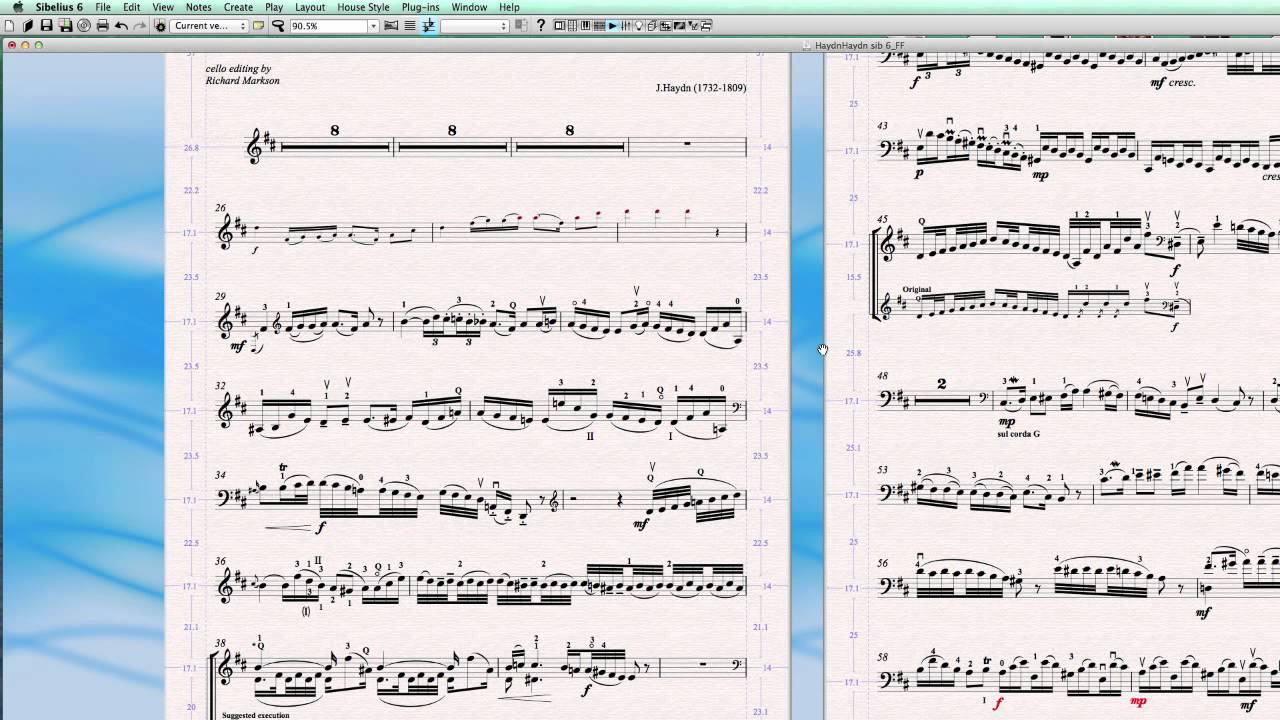Select the Zoom magnifier tool
The image size is (1280, 720).
coord(277,26)
